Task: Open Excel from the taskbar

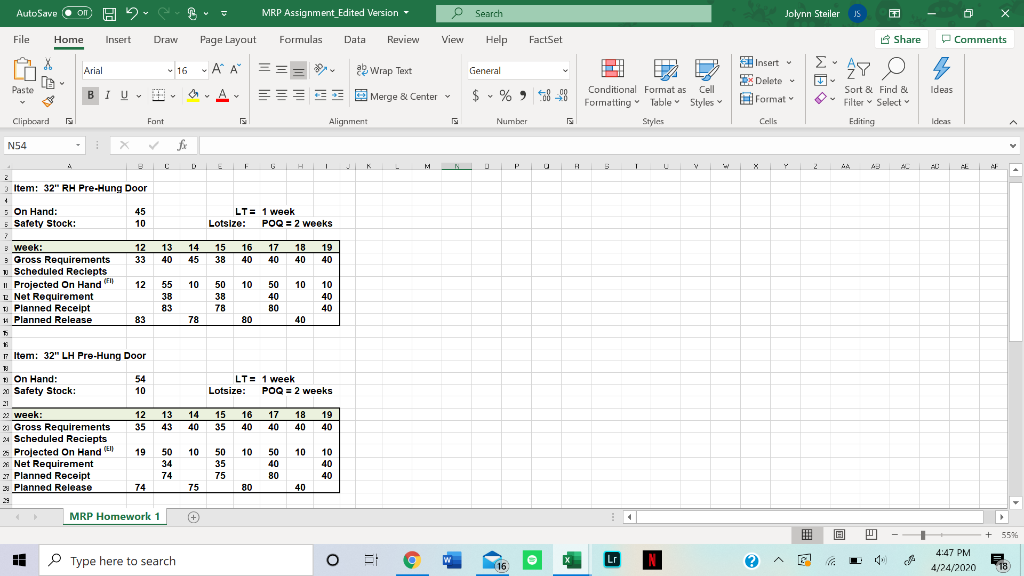Action: tap(571, 560)
